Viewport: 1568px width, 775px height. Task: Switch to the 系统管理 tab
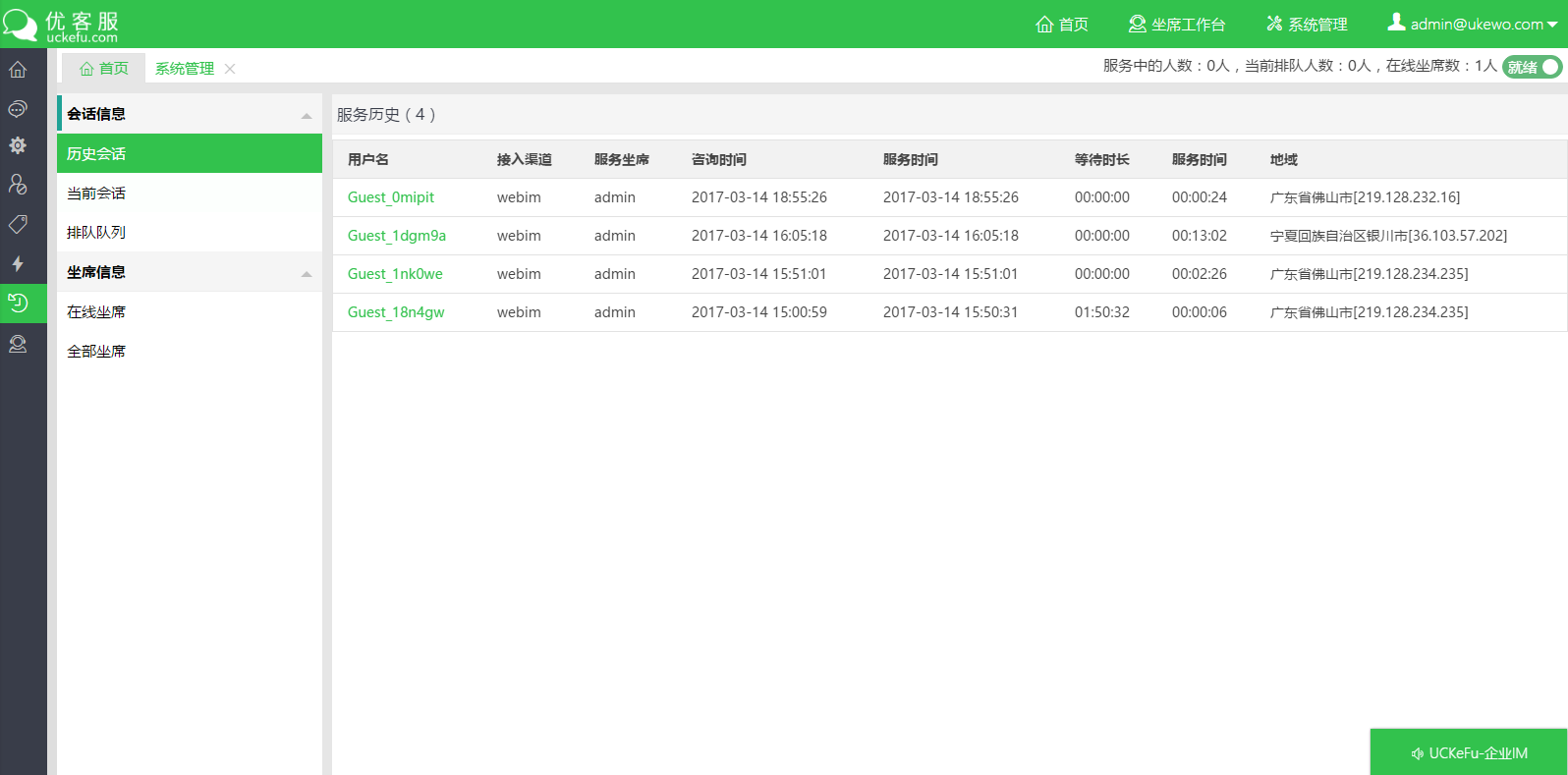(x=185, y=68)
